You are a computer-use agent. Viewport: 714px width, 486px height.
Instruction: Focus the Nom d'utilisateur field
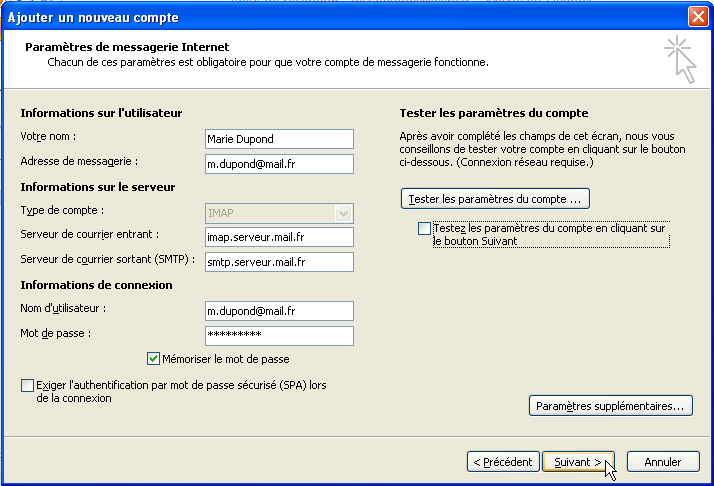tap(279, 311)
